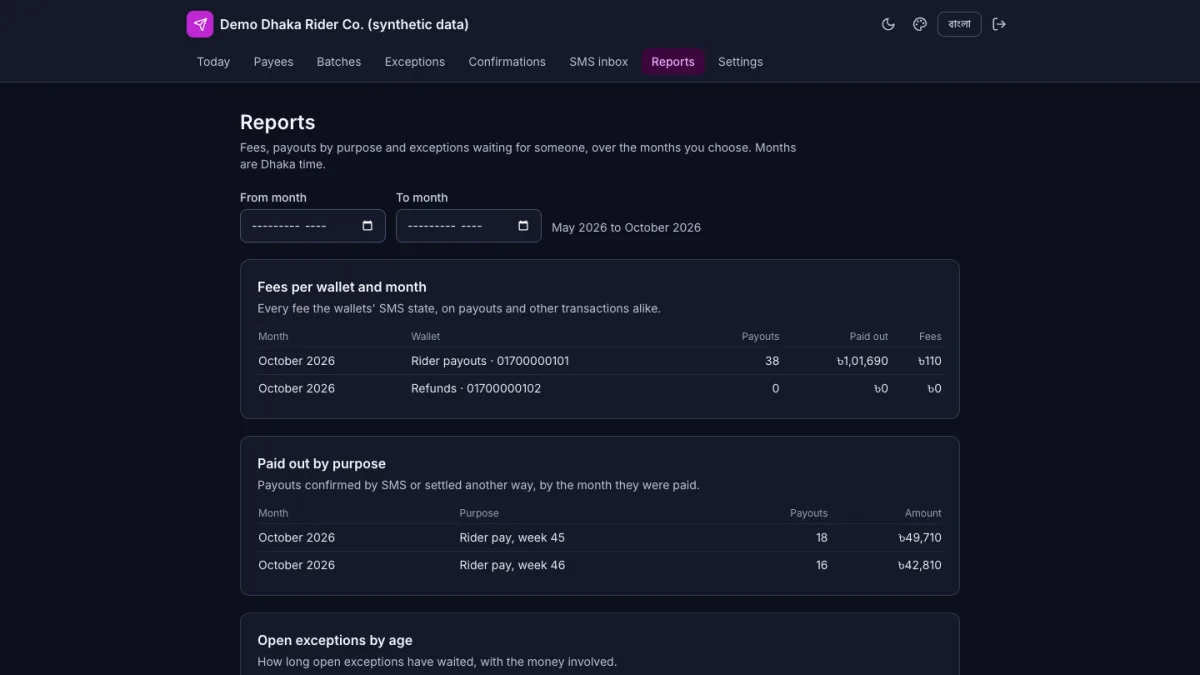Screen dimensions: 1200x675
Task: Open the Settings tab
Action: pyautogui.click(x=740, y=62)
